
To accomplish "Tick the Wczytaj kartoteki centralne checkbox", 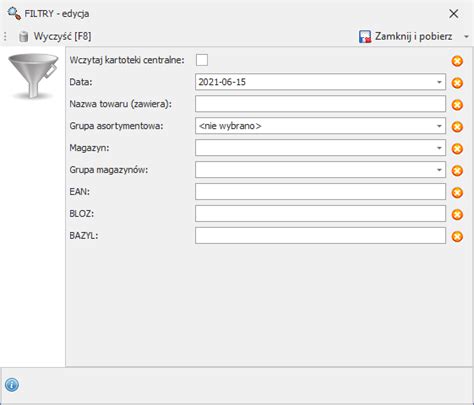I will [x=202, y=60].
